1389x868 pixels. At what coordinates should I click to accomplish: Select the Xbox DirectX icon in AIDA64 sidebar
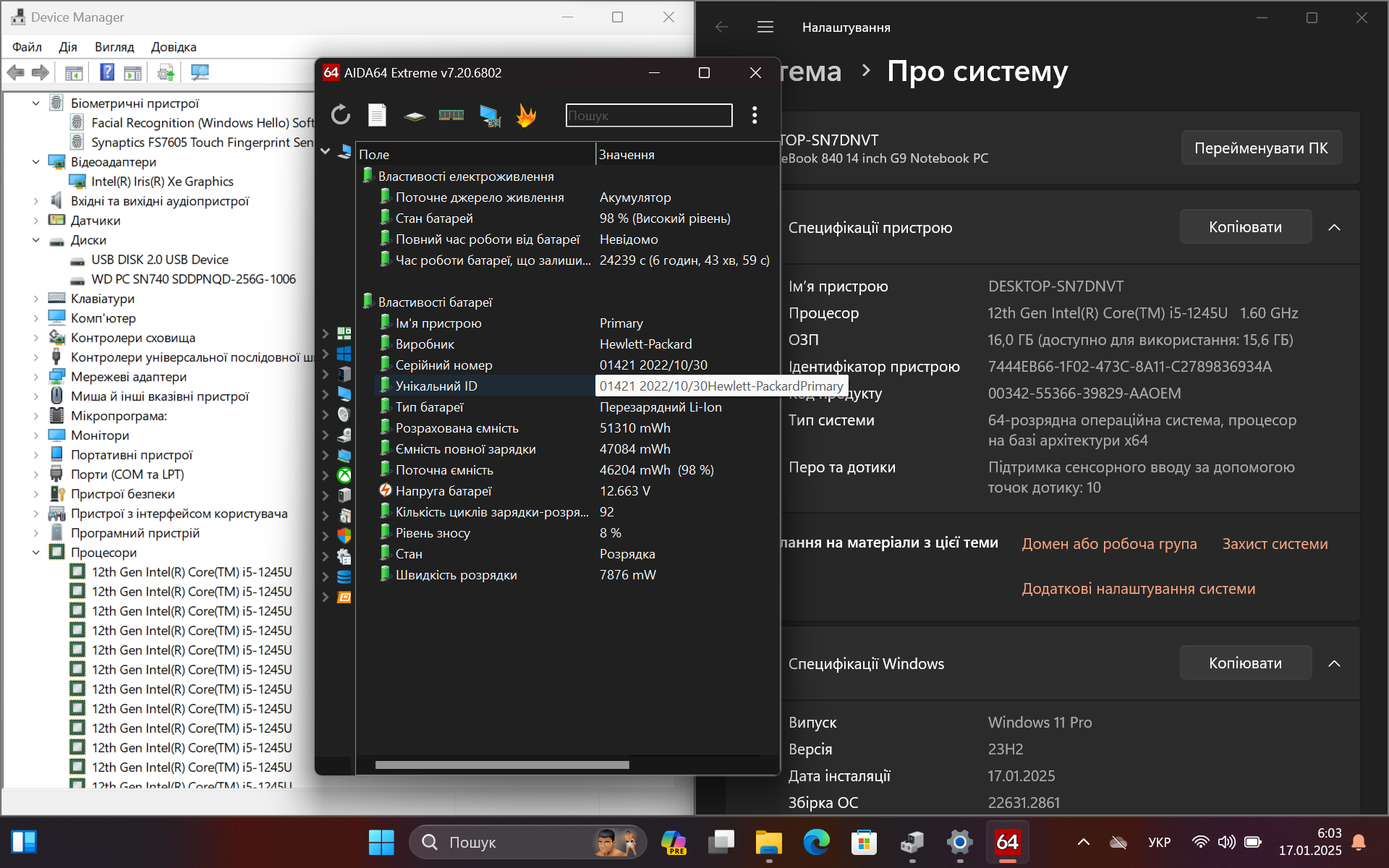tap(344, 475)
